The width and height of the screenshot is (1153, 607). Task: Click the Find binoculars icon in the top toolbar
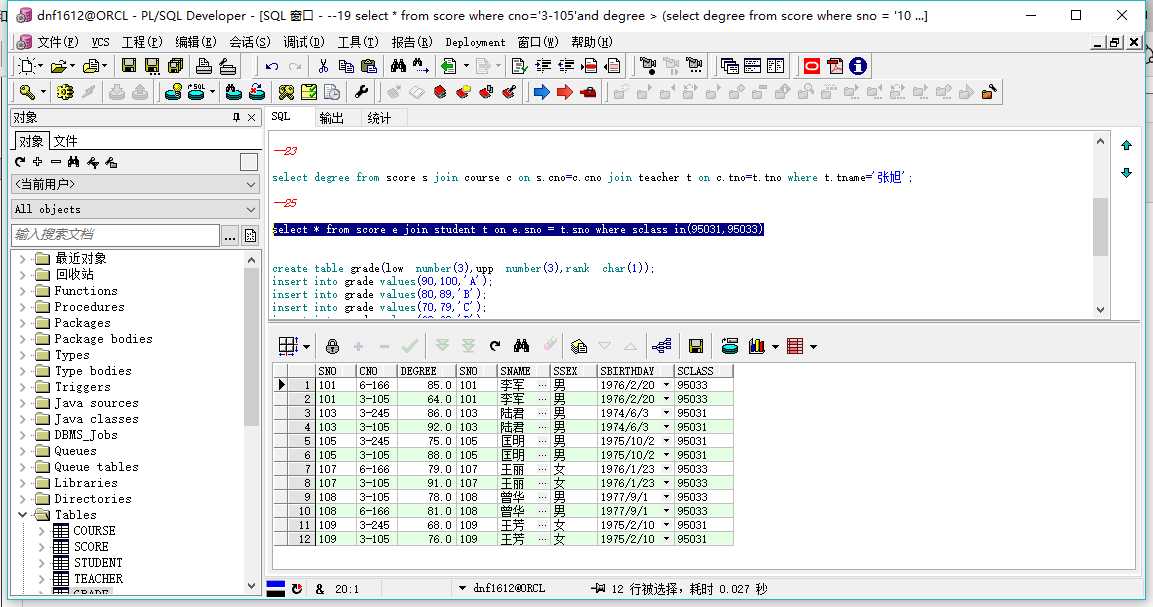398,66
